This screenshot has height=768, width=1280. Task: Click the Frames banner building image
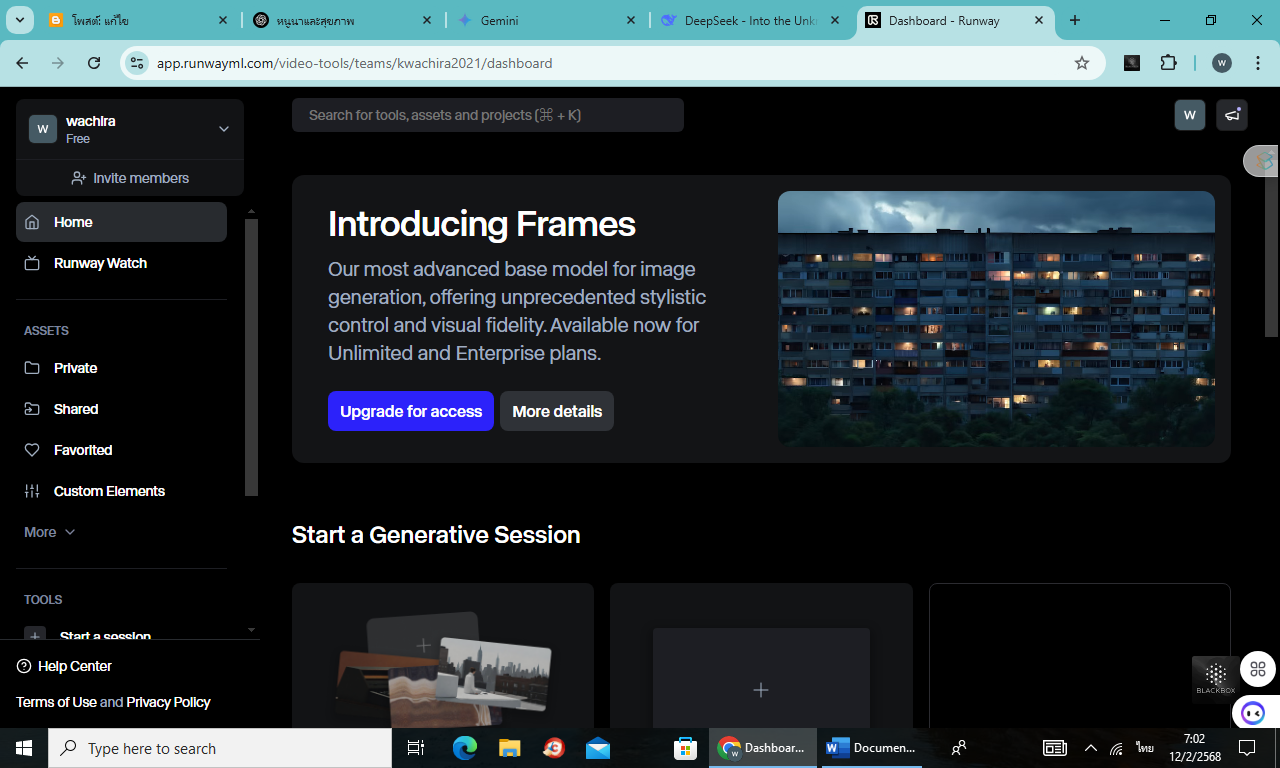pyautogui.click(x=996, y=319)
